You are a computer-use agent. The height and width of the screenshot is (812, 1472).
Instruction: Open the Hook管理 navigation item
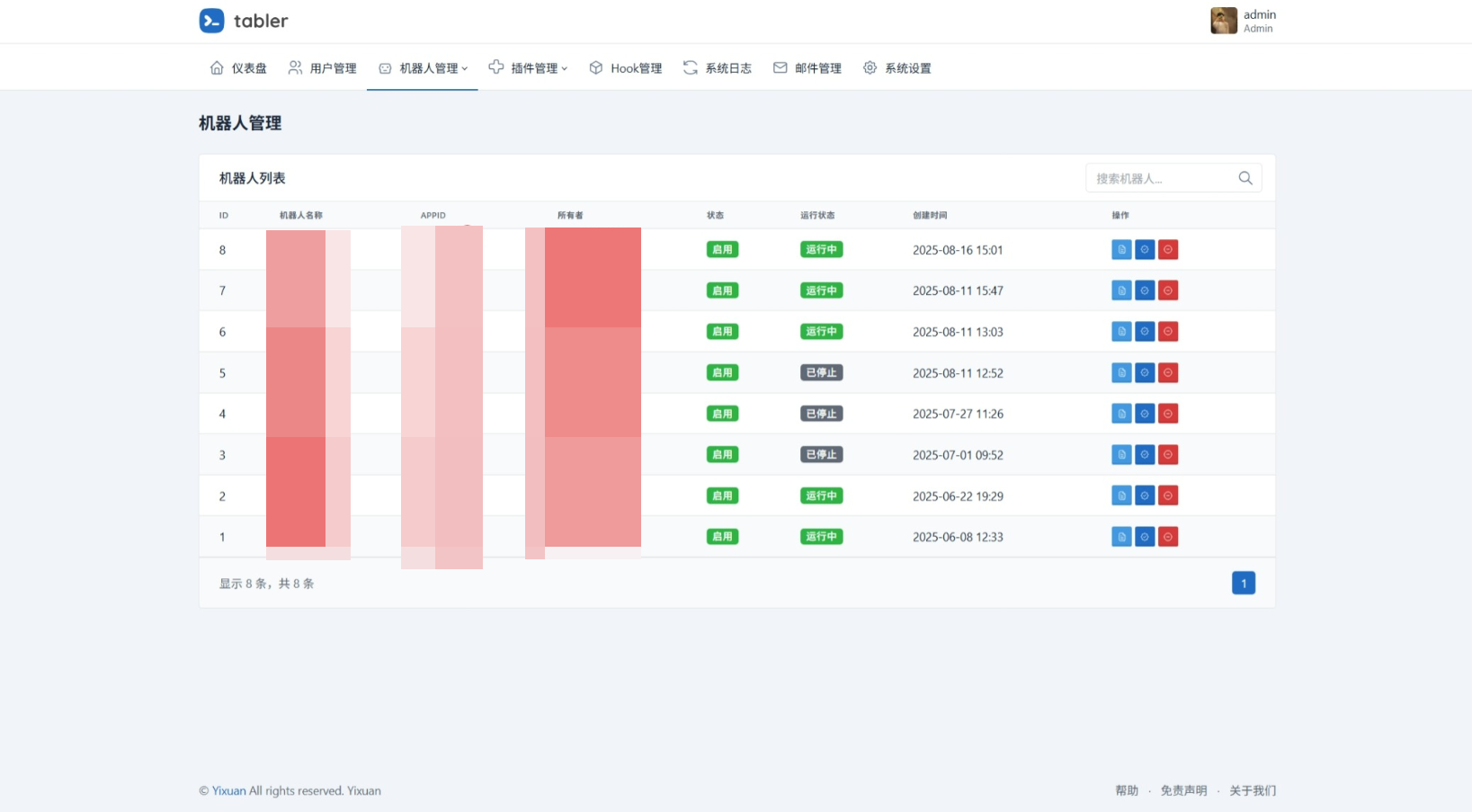(x=626, y=68)
